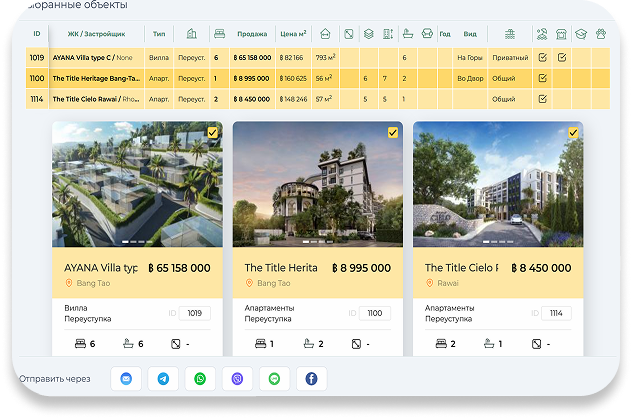Screen dimensions: 631x419
Task: Open The Title Cielo Rawai property photo
Action: point(497,185)
